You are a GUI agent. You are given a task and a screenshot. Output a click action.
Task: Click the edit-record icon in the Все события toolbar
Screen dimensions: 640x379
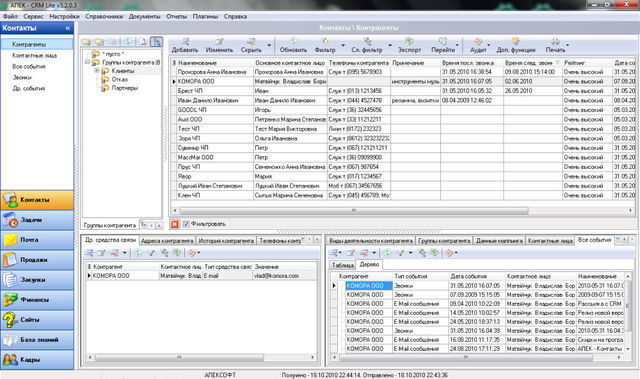351,253
